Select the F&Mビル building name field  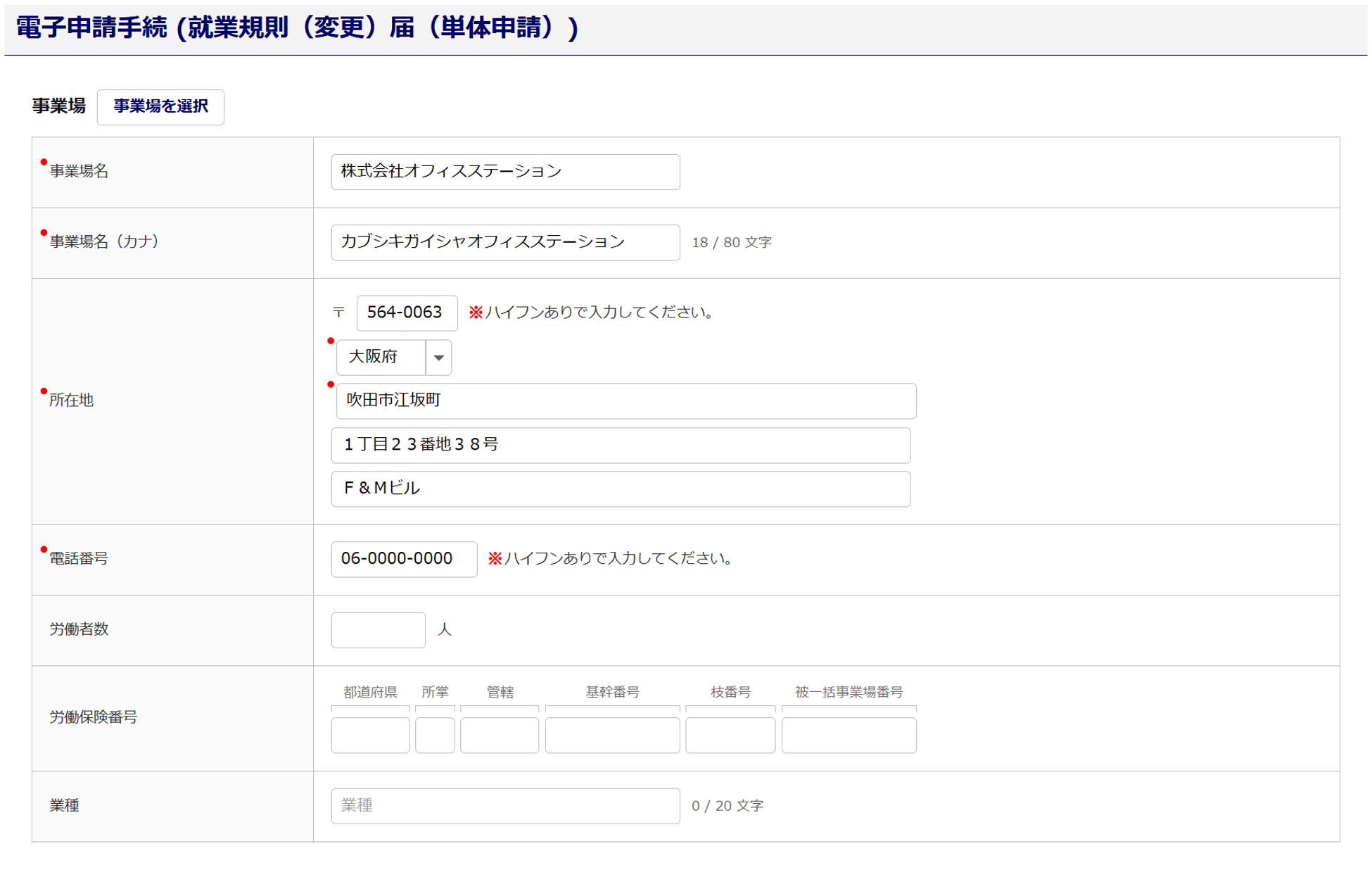tap(620, 488)
